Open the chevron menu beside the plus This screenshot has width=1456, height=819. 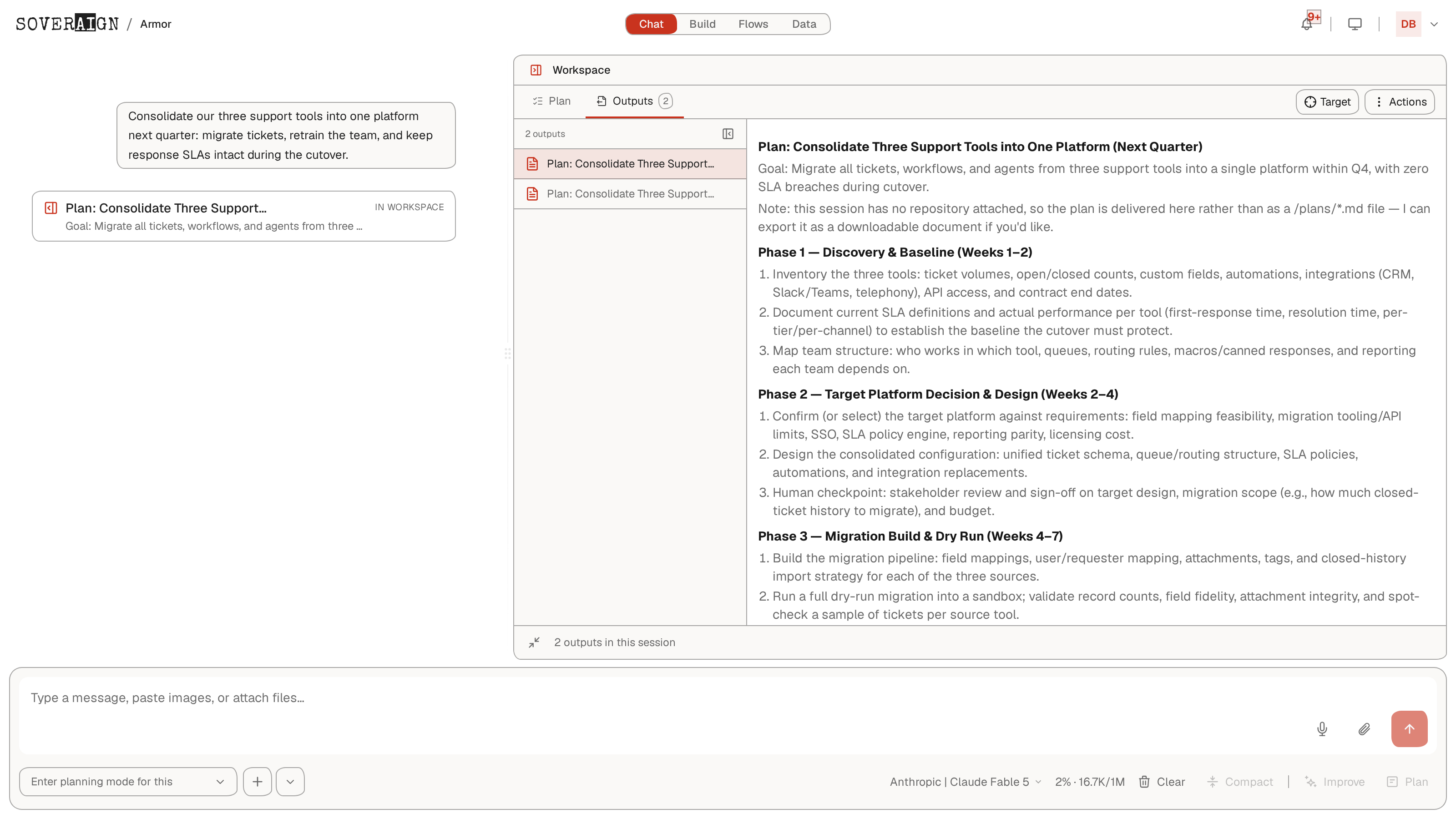tap(290, 781)
